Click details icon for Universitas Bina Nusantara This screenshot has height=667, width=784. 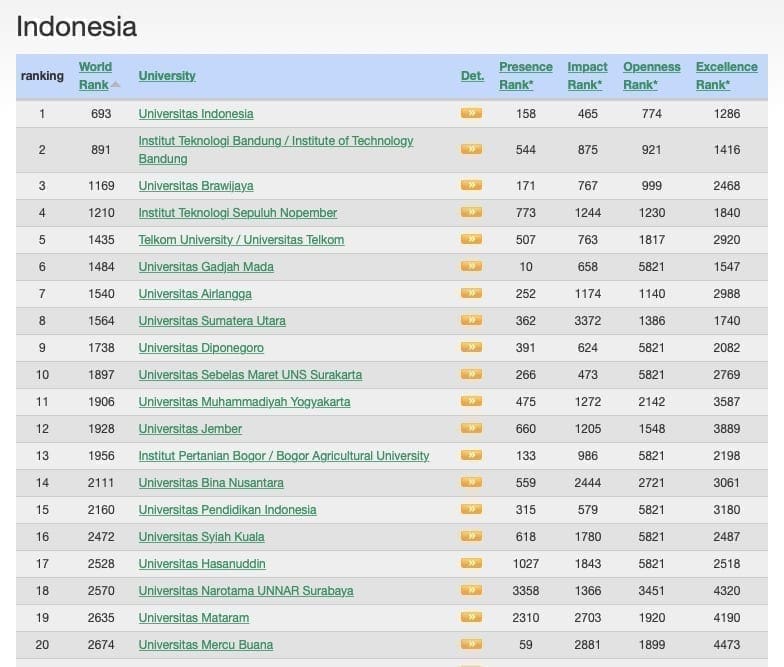471,482
